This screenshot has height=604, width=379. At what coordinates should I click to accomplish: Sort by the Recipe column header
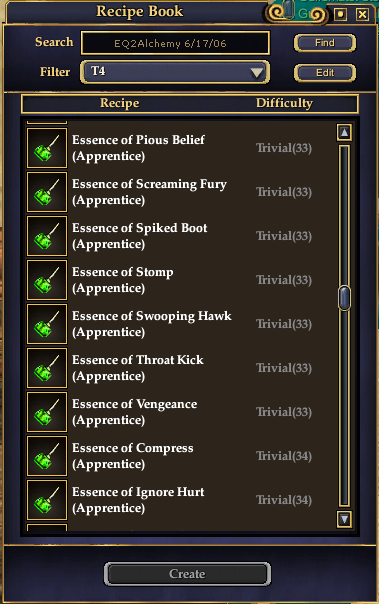point(119,103)
